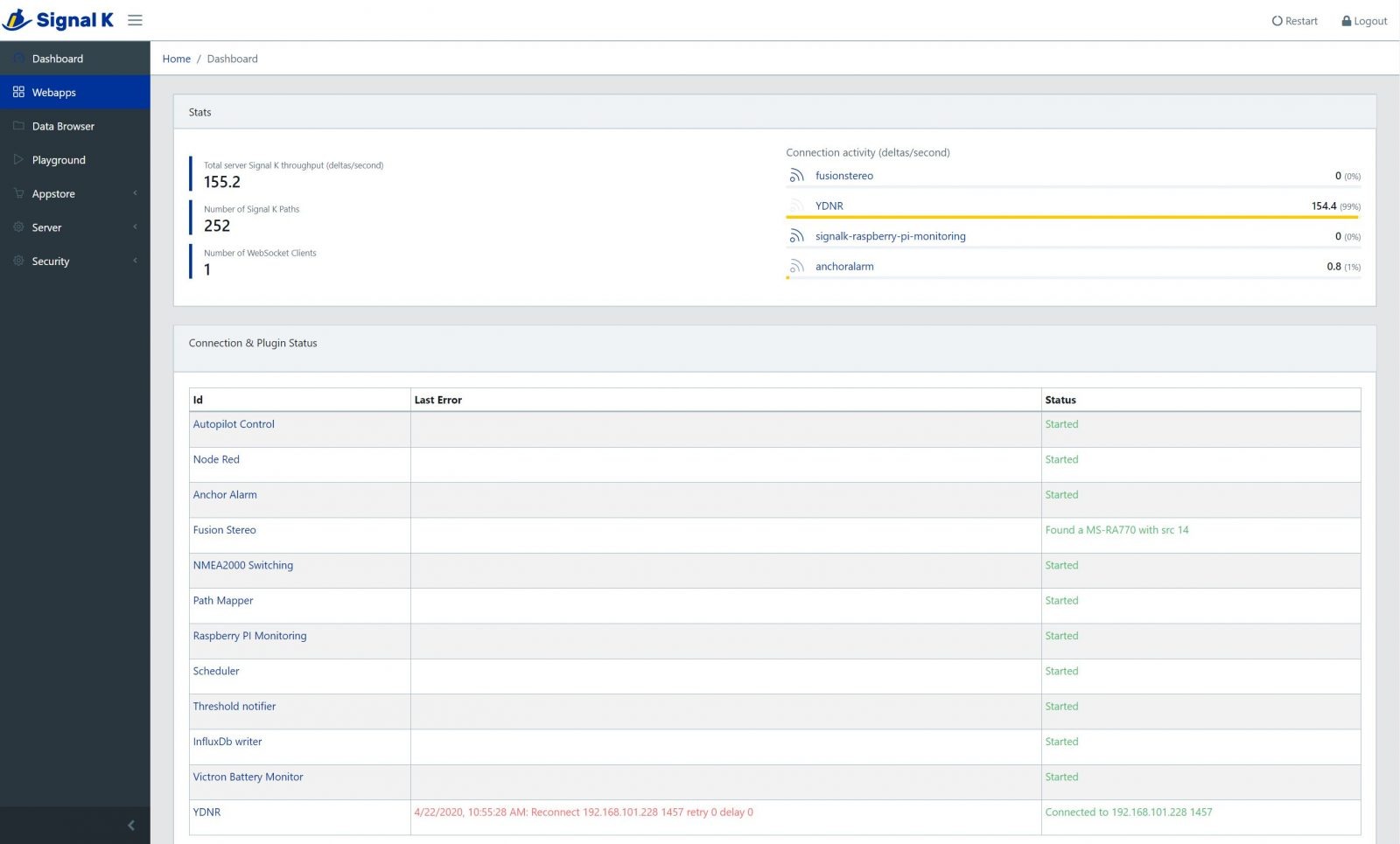The width and height of the screenshot is (1400, 844).
Task: Collapse sidebar with bottom arrow
Action: (x=131, y=825)
